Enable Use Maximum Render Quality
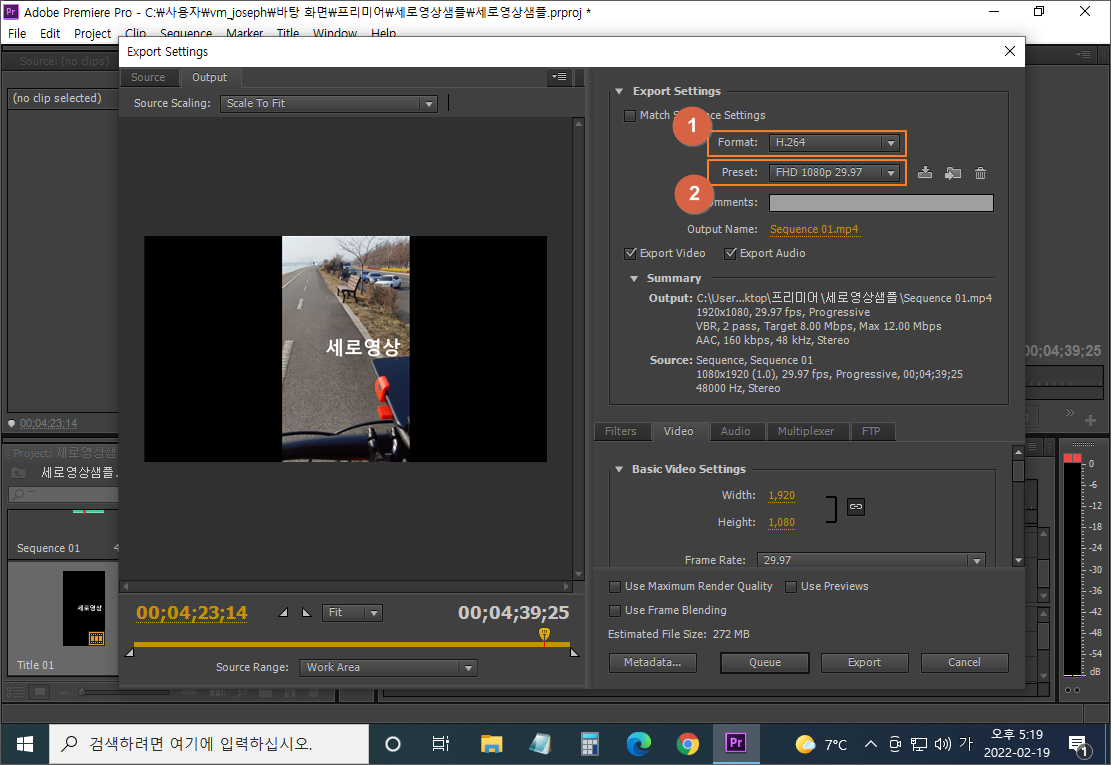Screen dimensions: 1111x765 615,586
